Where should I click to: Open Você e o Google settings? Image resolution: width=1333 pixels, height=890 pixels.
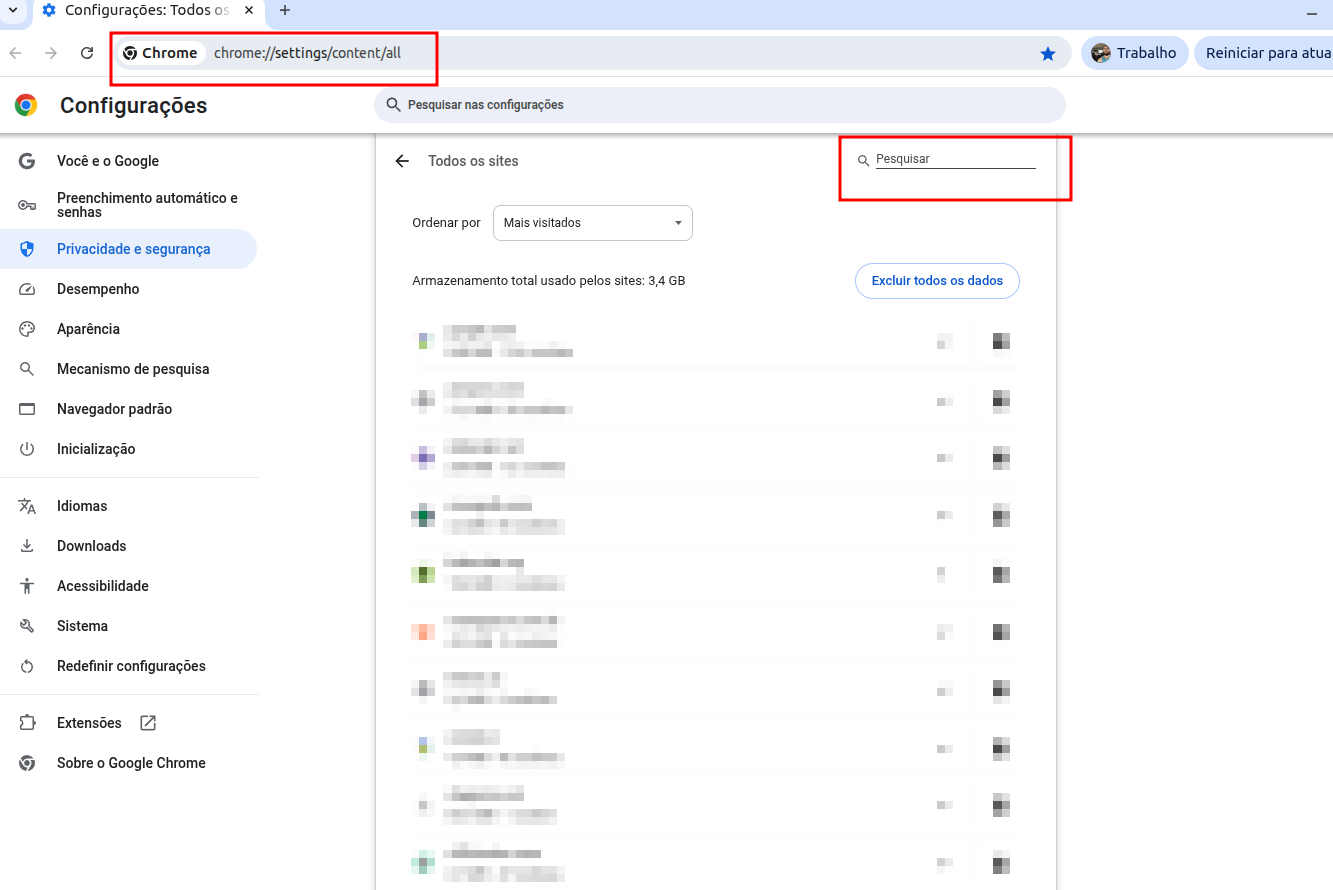click(108, 161)
